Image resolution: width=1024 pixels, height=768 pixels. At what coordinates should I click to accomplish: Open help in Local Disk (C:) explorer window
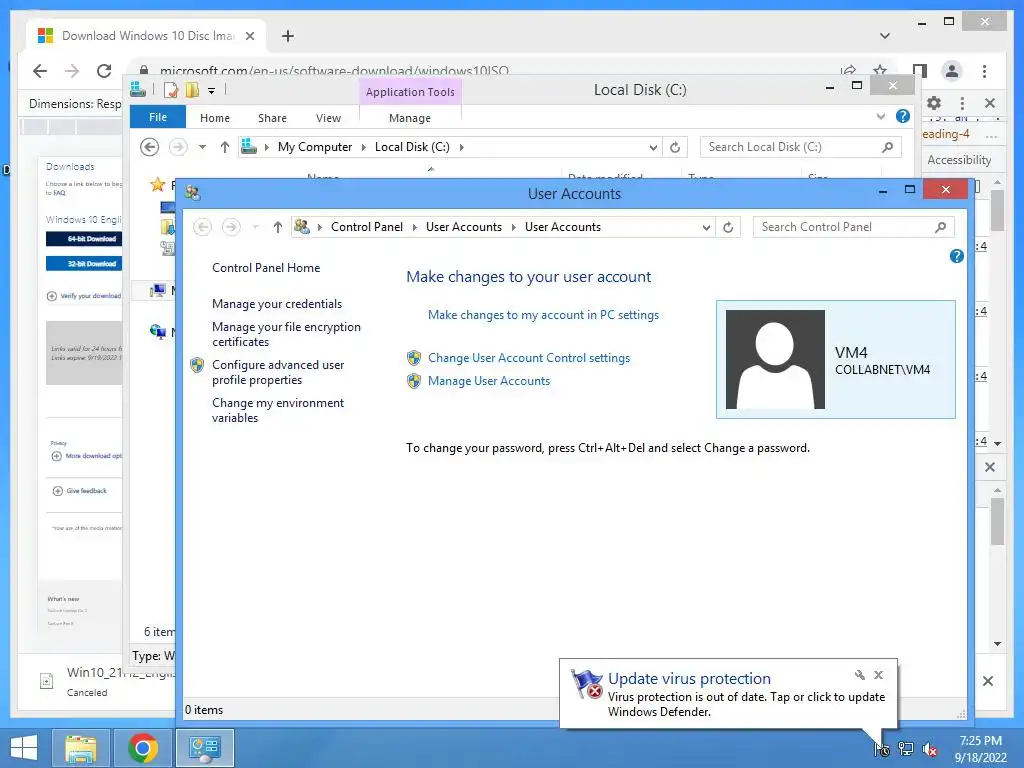[x=903, y=116]
